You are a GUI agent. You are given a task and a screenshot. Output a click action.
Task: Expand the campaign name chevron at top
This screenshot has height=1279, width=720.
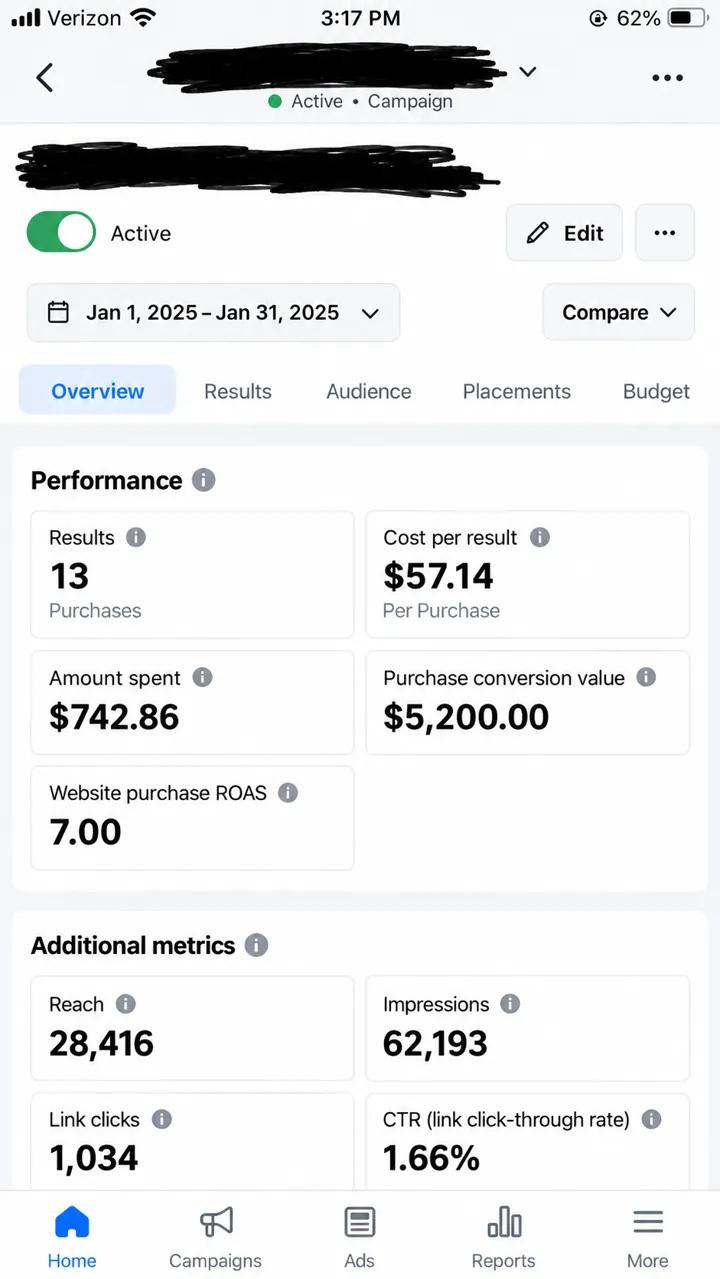528,72
